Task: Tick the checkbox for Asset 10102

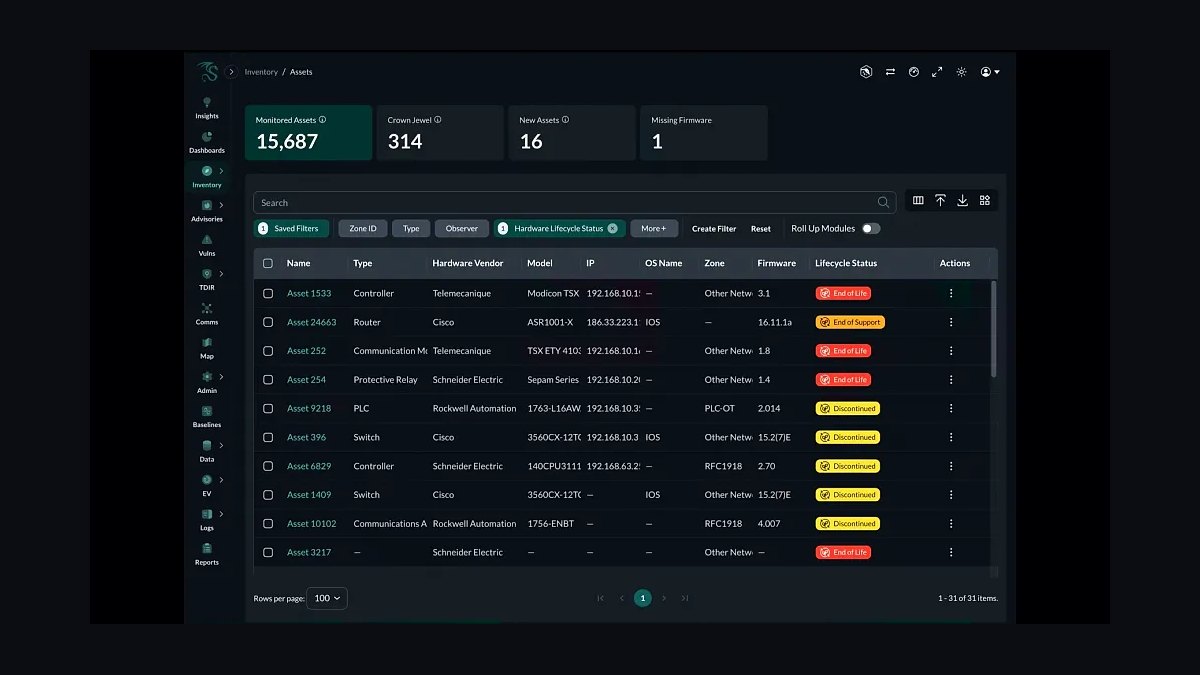Action: click(x=268, y=524)
